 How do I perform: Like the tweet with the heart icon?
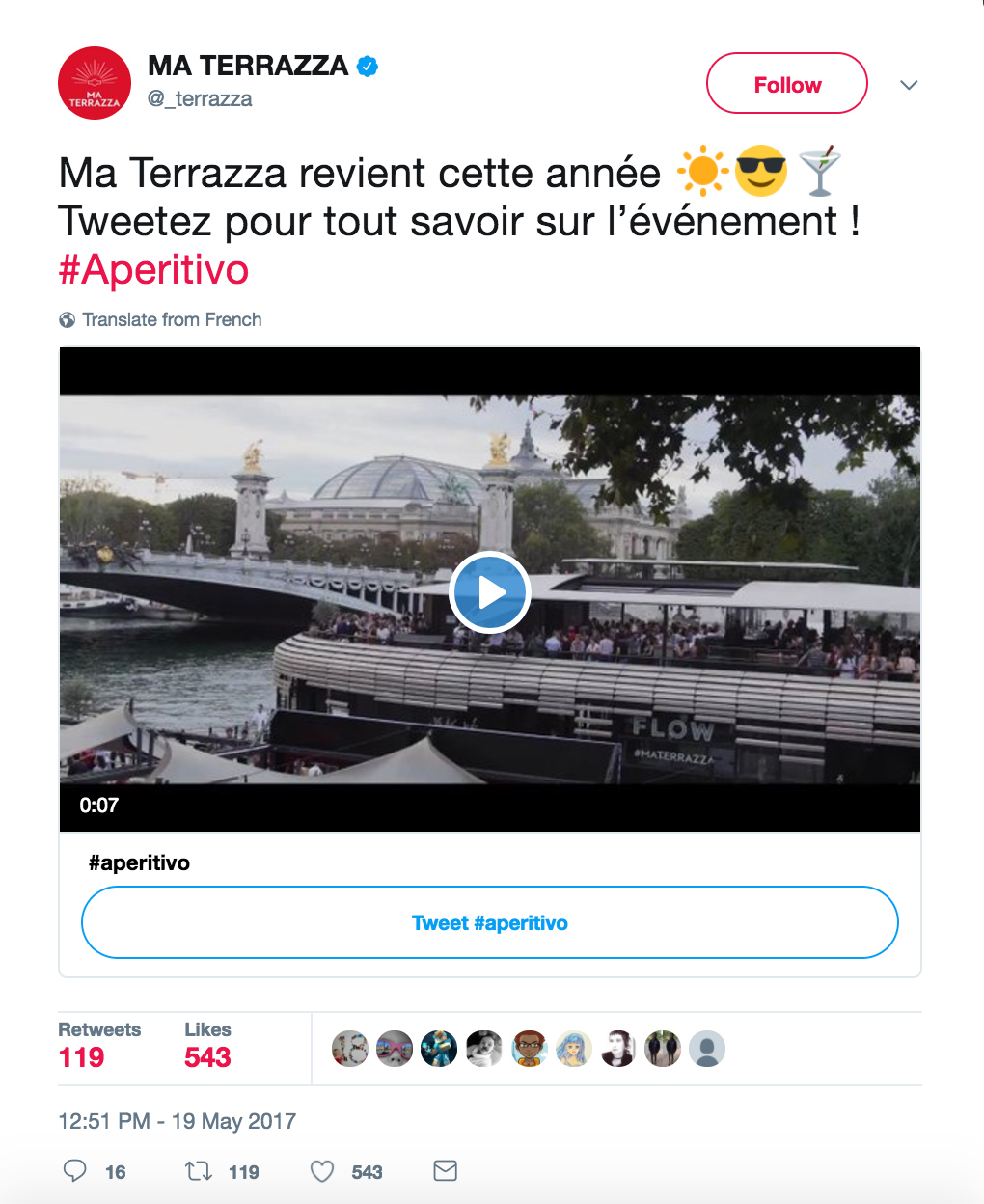pyautogui.click(x=322, y=1171)
